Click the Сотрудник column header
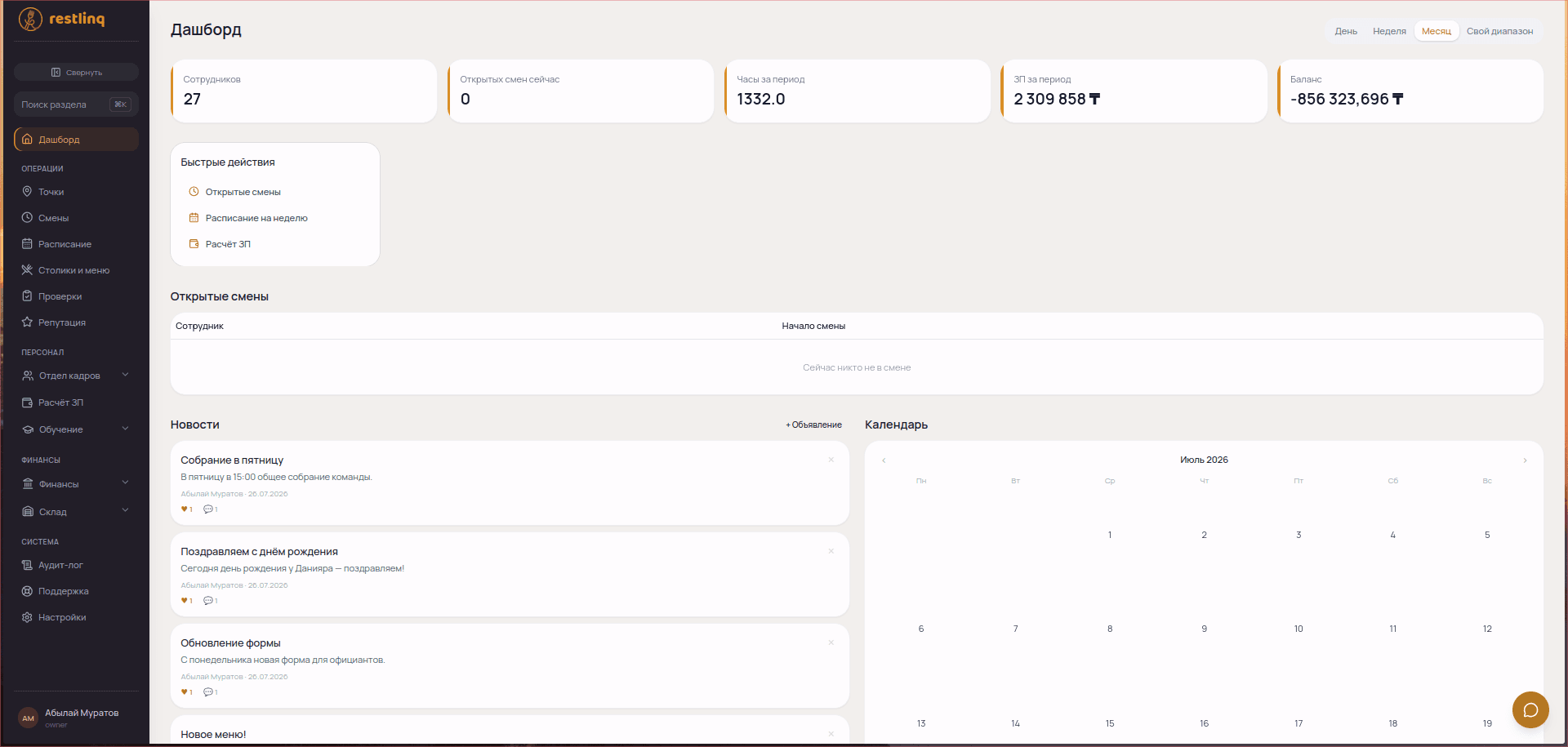Image resolution: width=1568 pixels, height=747 pixels. point(199,326)
